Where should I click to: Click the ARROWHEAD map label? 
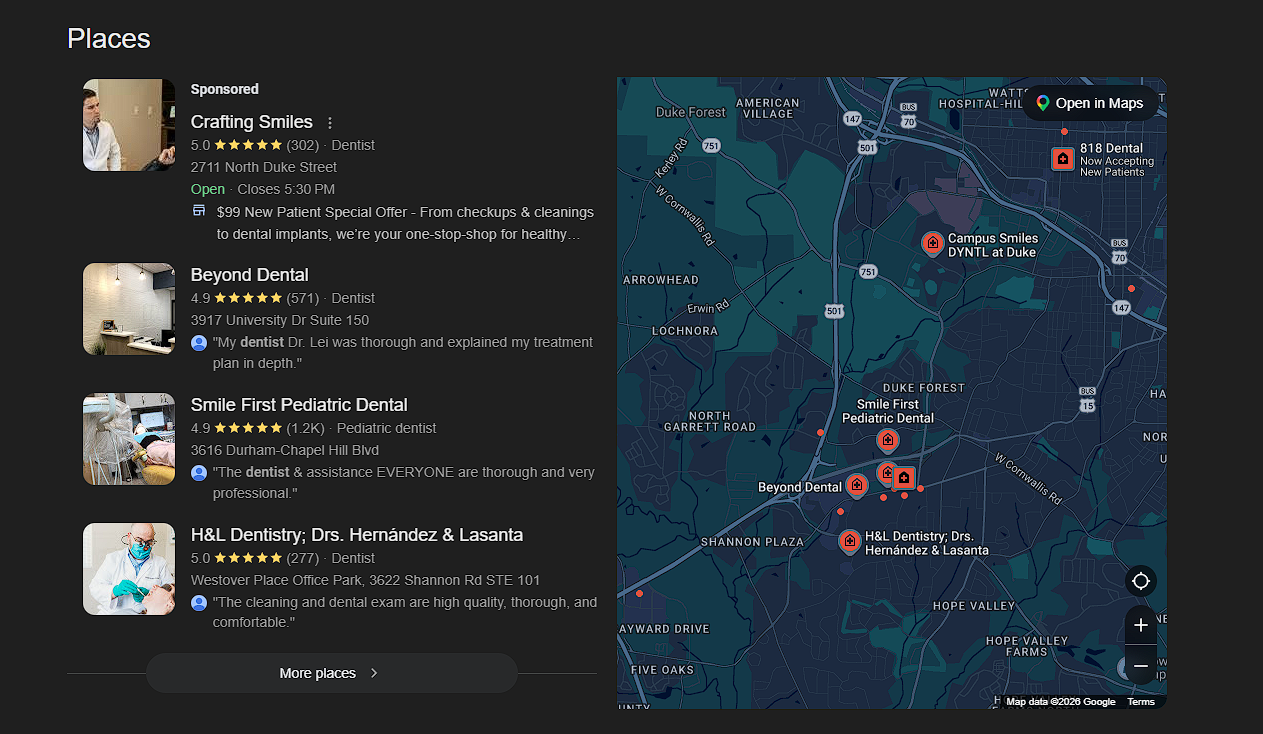(661, 280)
